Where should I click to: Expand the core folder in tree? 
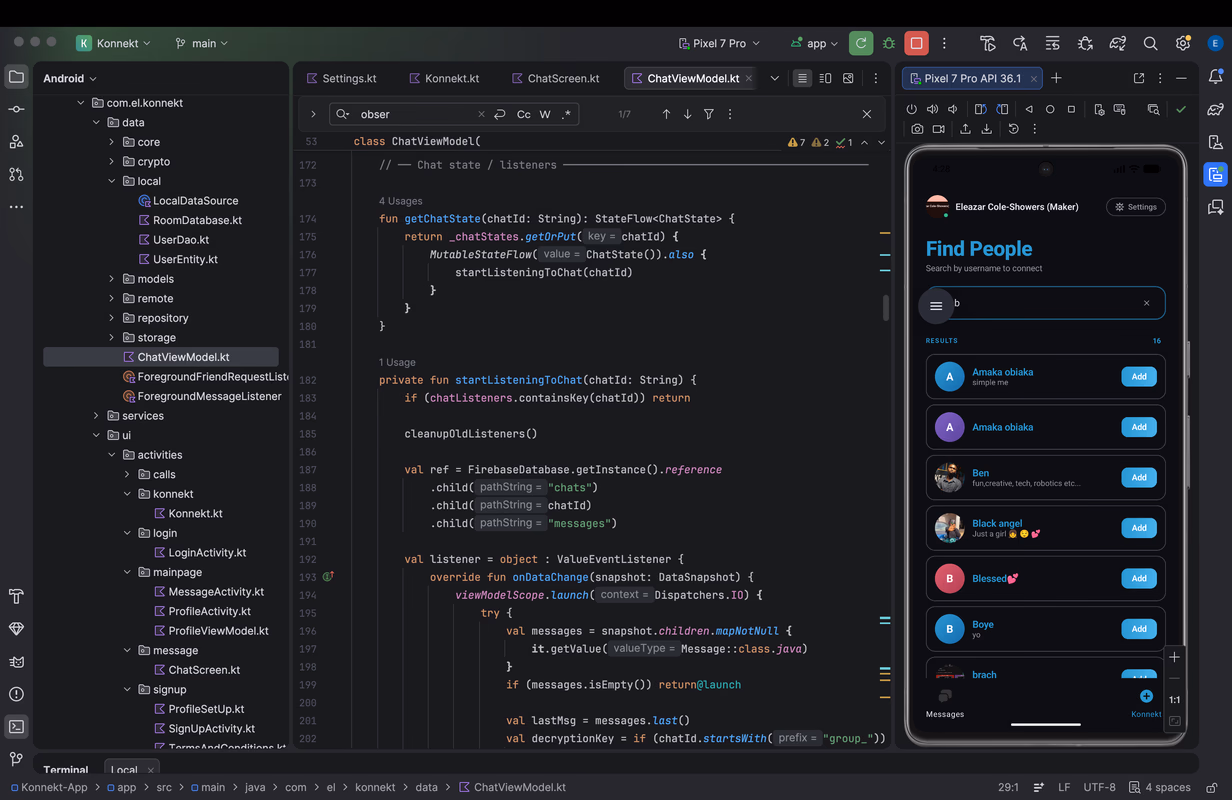(x=111, y=142)
